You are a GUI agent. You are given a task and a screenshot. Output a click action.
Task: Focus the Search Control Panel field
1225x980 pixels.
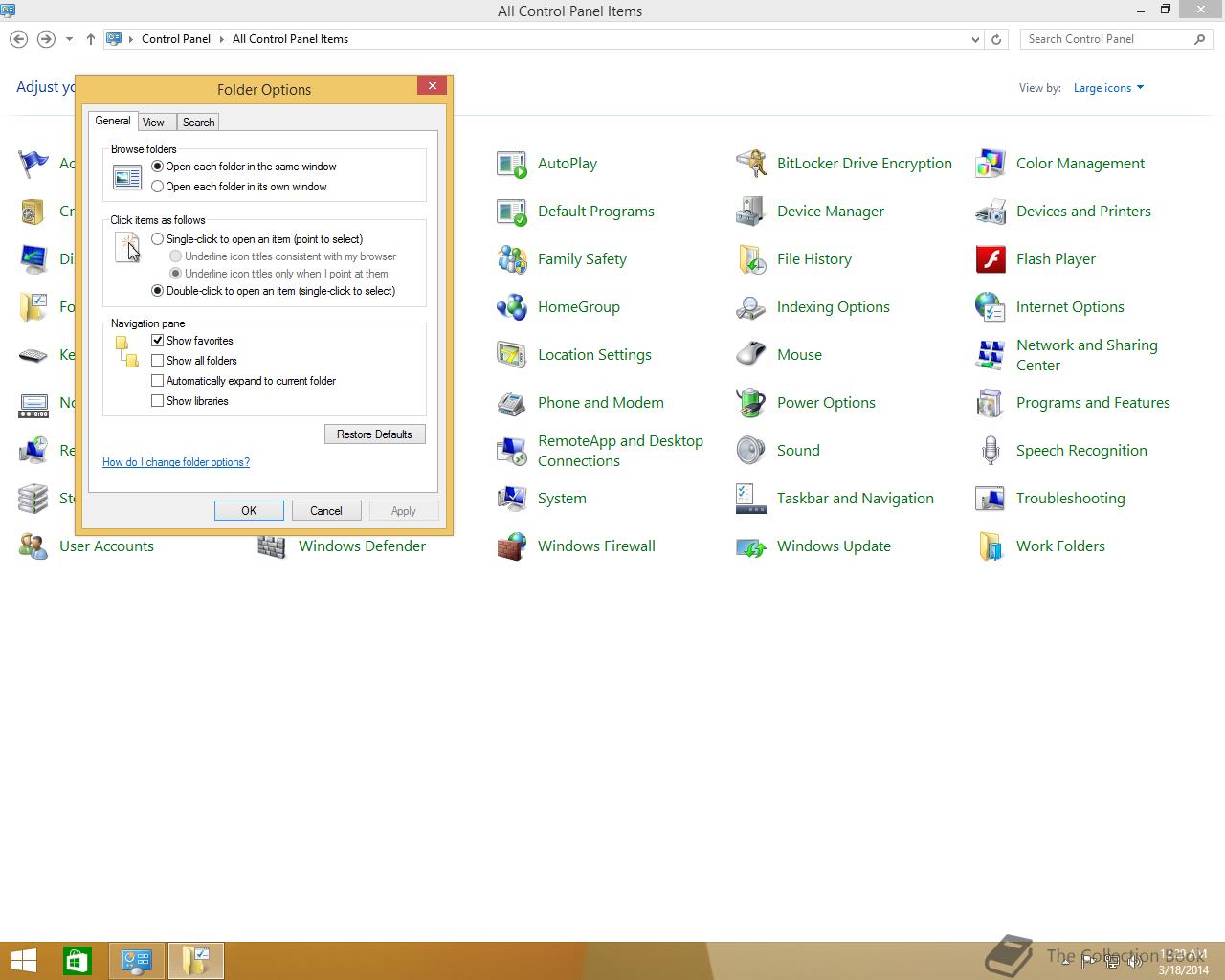point(1116,39)
